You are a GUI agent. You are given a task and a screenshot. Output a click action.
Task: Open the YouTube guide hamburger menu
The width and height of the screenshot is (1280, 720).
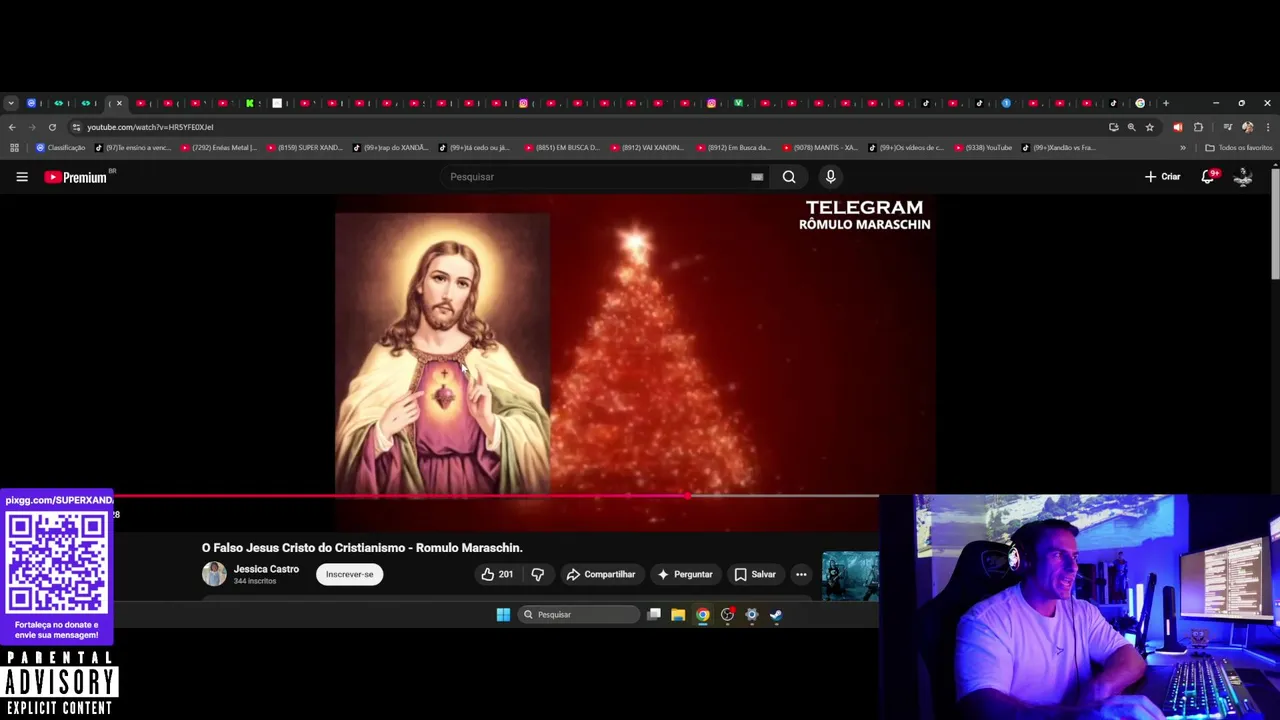[x=22, y=177]
